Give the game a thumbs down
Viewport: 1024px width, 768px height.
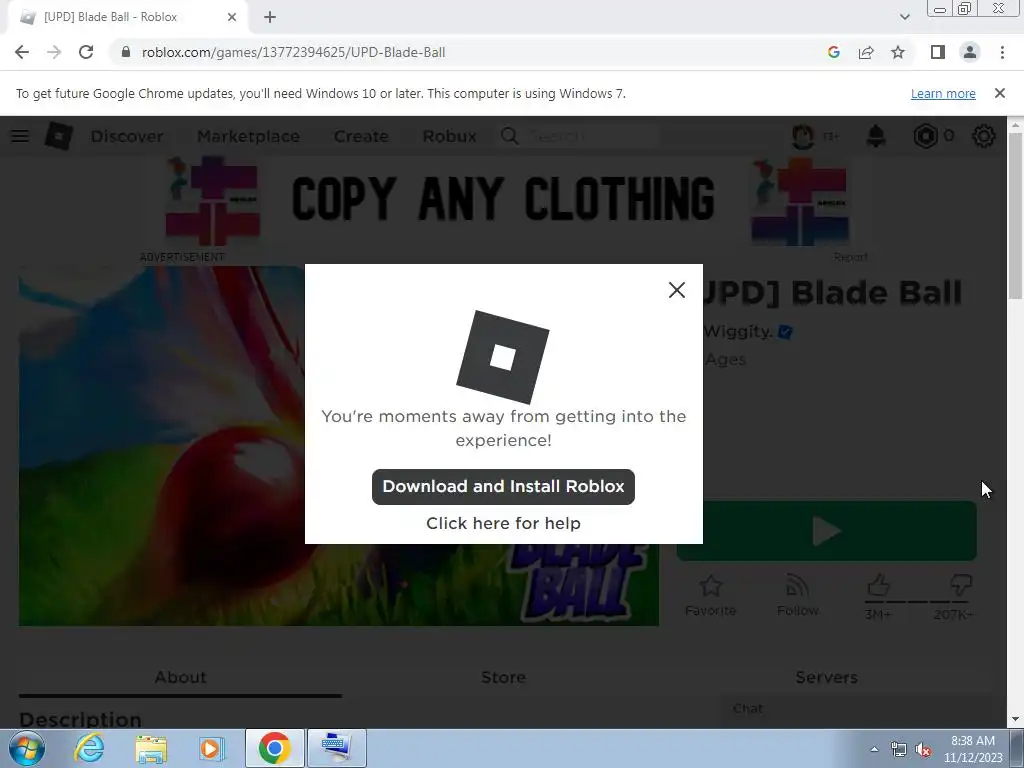(961, 585)
